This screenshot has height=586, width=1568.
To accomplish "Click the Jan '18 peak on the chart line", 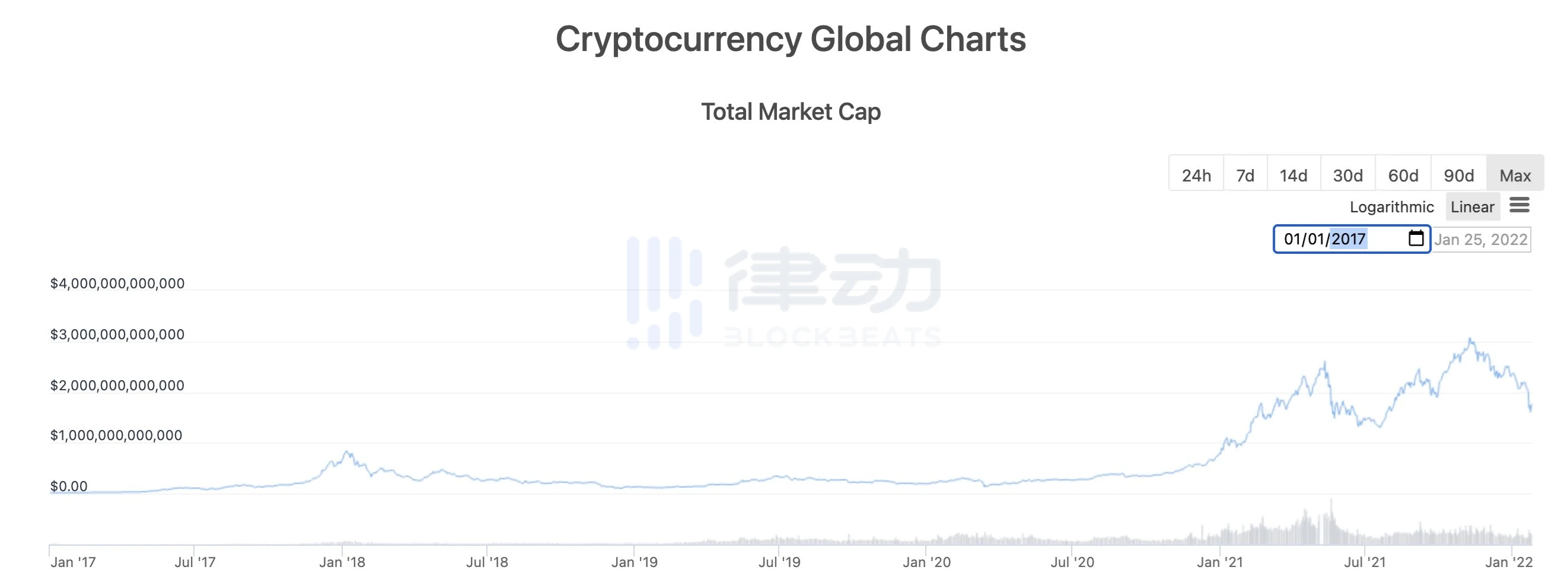I will (346, 451).
